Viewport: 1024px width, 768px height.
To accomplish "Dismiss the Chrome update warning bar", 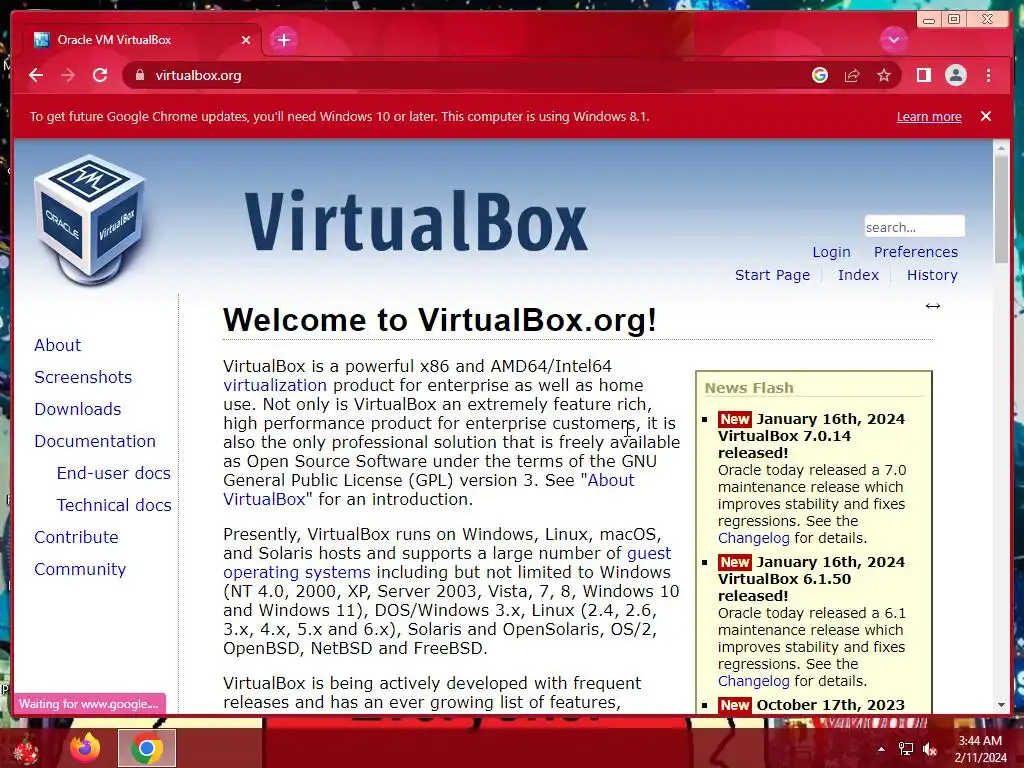I will [985, 116].
